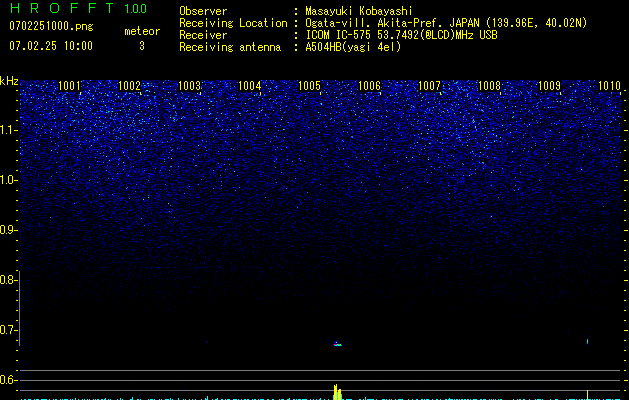Click the Ogata-vill. Akita-Pref. JAPAN location text
Image resolution: width=629 pixels, height=400 pixels.
point(446,23)
